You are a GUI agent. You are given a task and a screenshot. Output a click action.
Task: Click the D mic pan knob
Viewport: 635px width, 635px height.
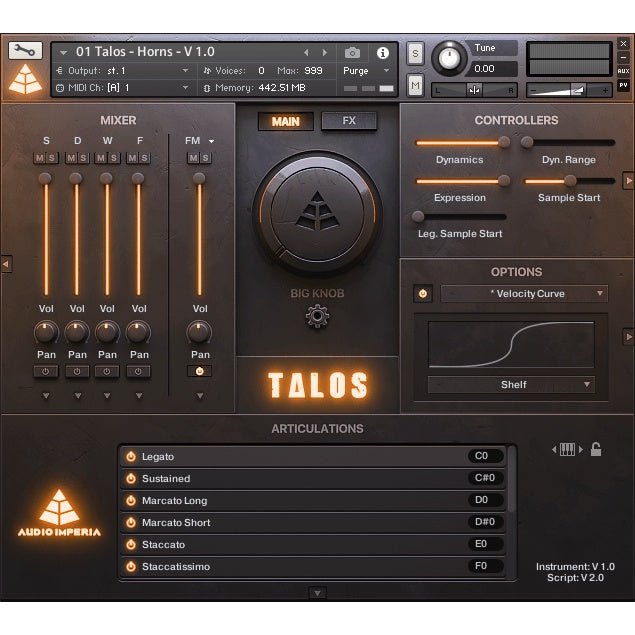[77, 332]
